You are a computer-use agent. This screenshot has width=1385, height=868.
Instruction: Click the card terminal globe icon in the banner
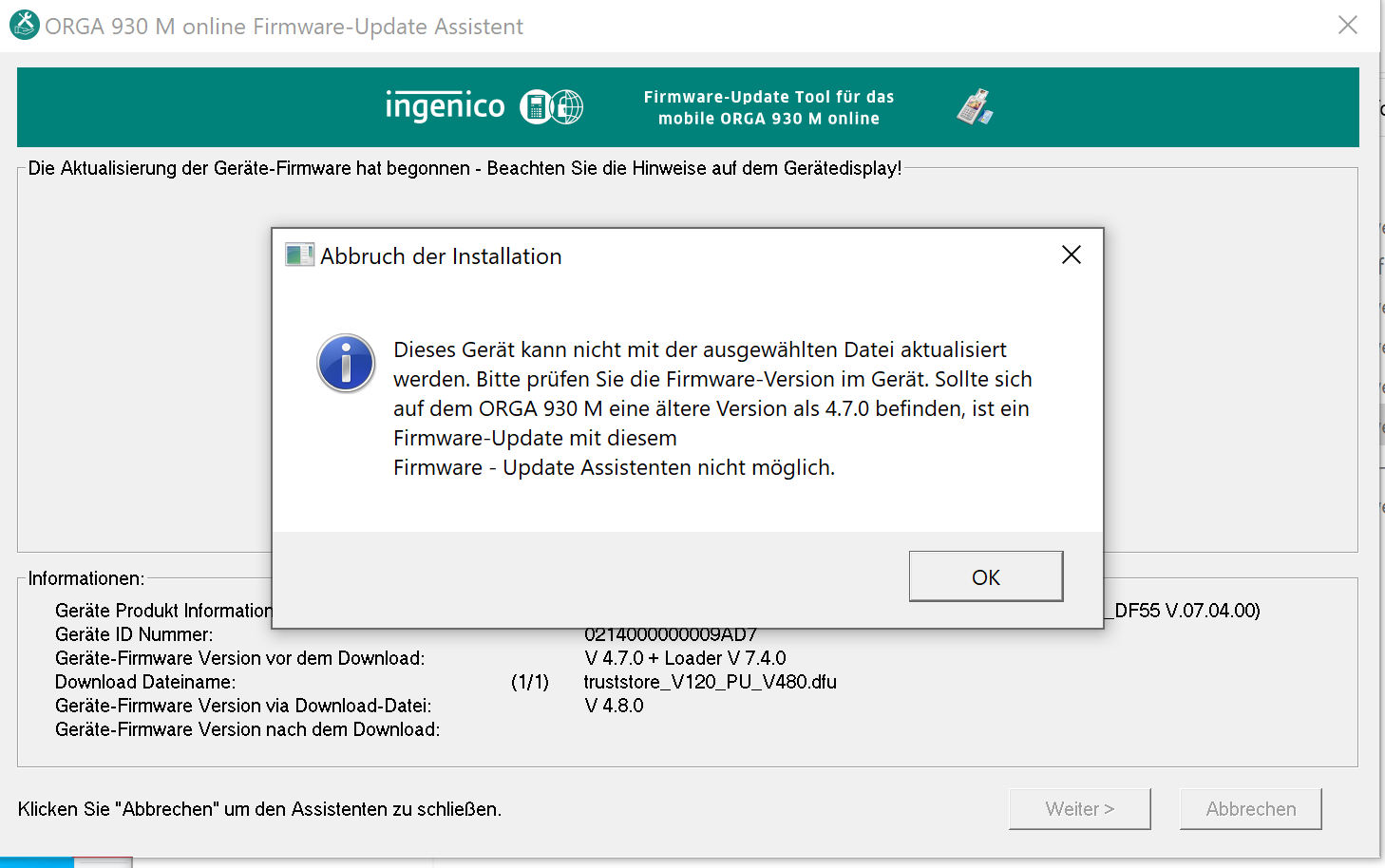coord(552,106)
